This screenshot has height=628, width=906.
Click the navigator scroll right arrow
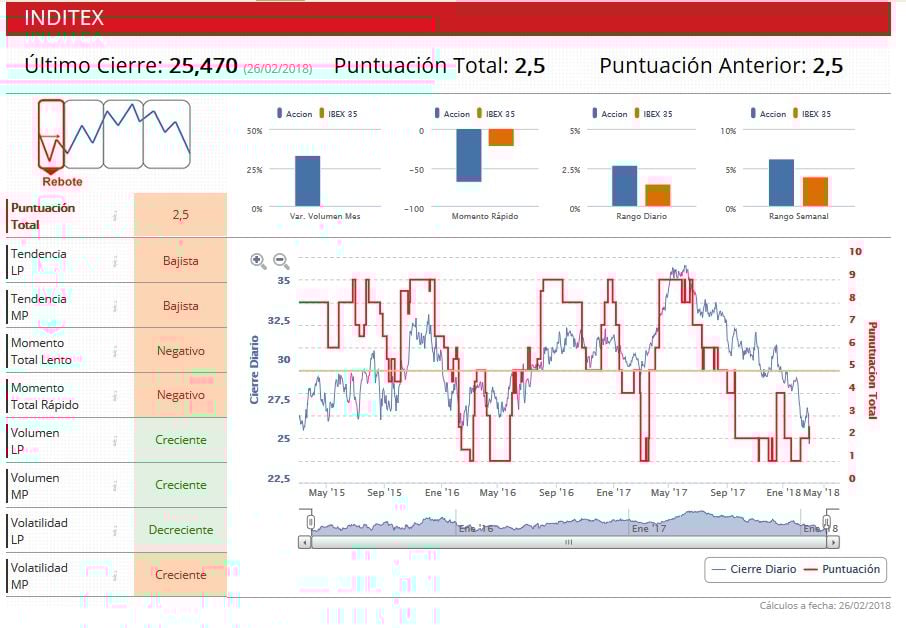[833, 542]
